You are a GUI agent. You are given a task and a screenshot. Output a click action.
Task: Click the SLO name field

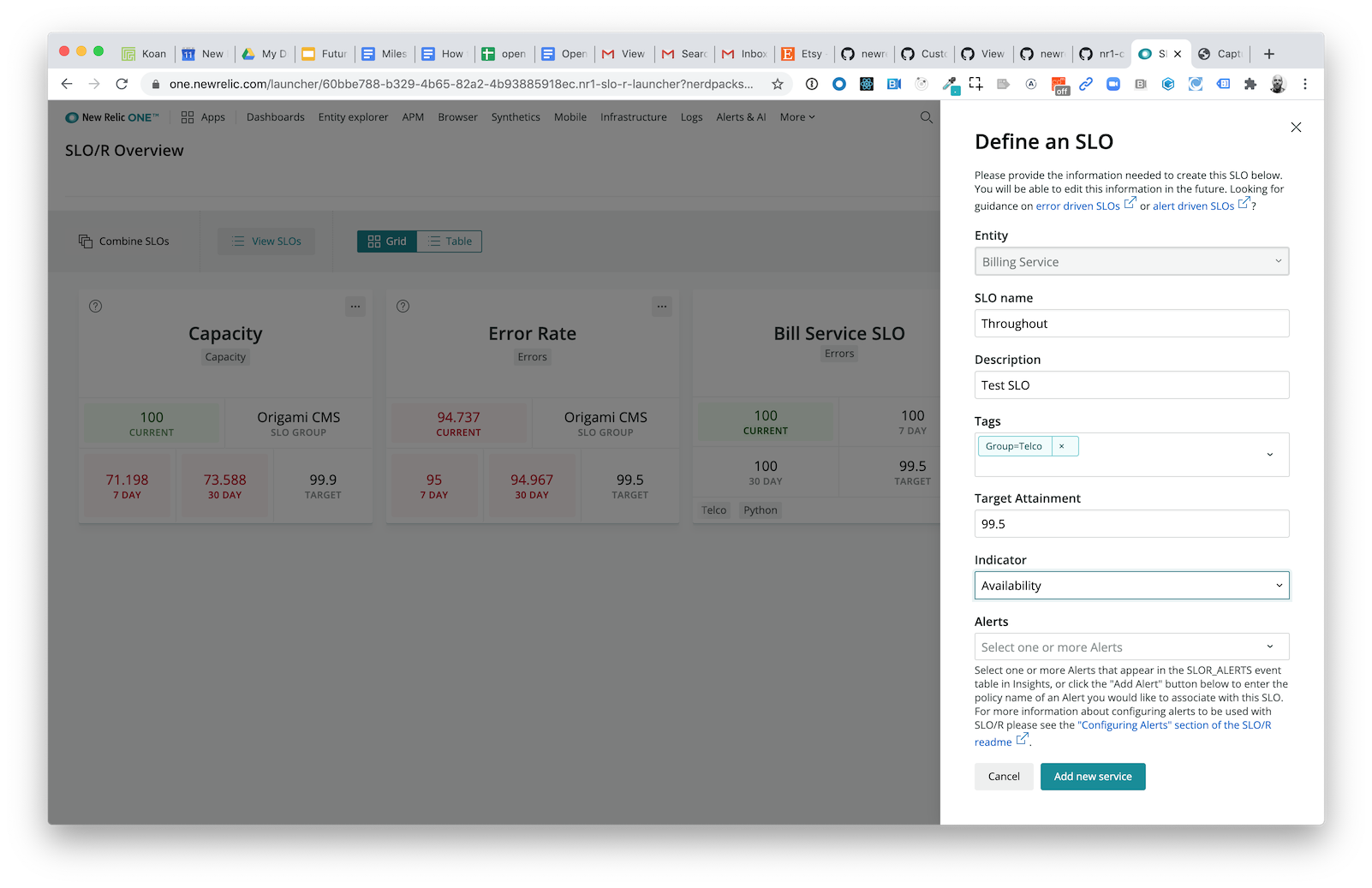pyautogui.click(x=1131, y=324)
